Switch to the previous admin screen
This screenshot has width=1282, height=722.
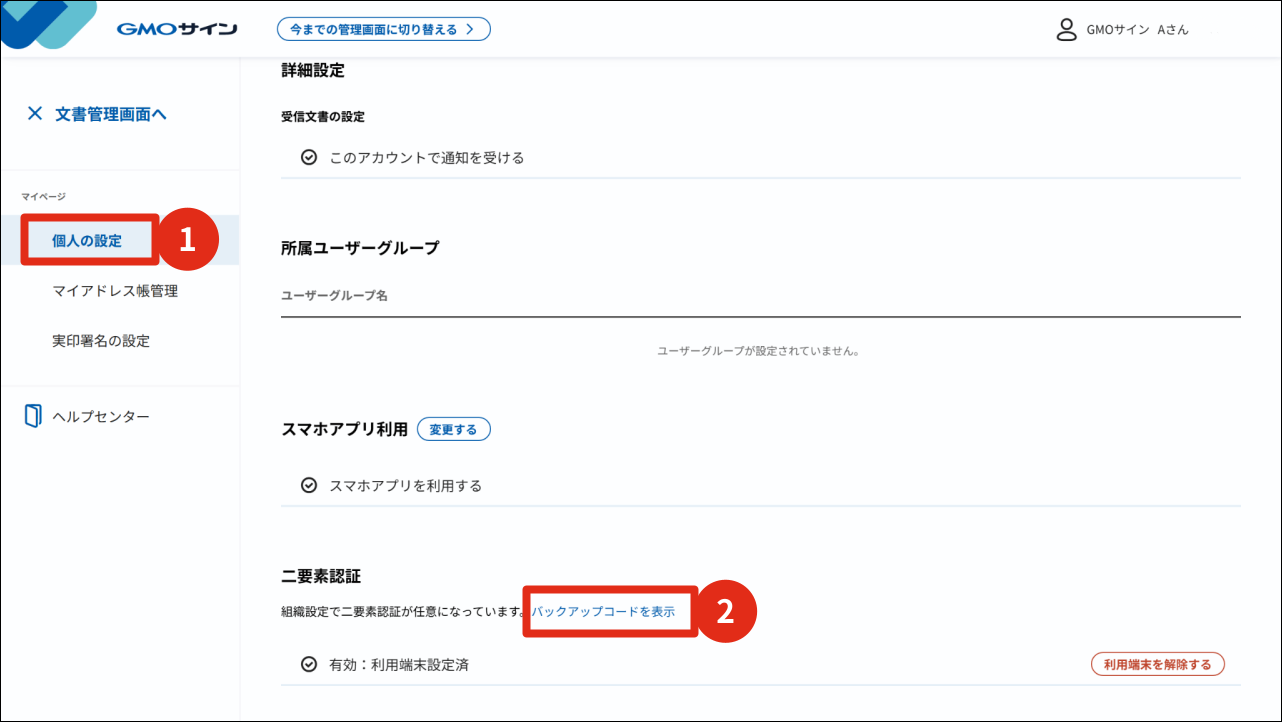tap(383, 29)
